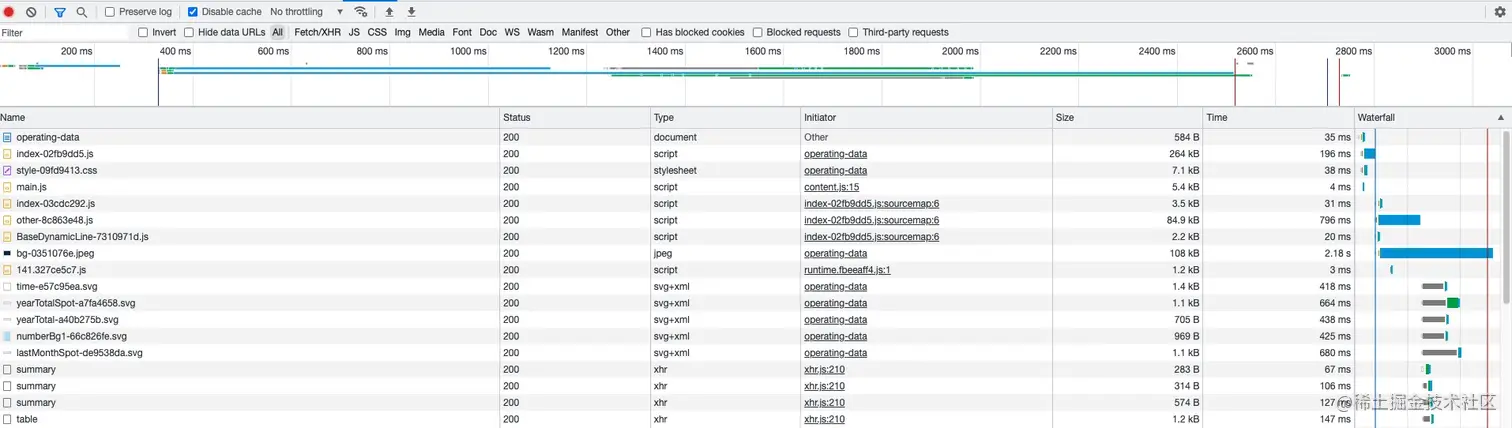The height and width of the screenshot is (428, 1512).
Task: Show only Media requests
Action: tap(431, 32)
